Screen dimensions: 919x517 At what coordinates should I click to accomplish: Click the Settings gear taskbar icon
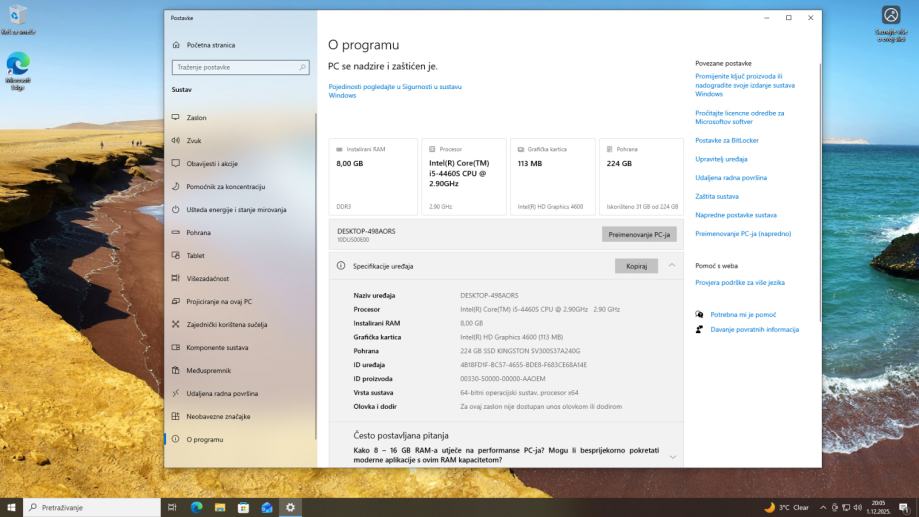[x=290, y=508]
